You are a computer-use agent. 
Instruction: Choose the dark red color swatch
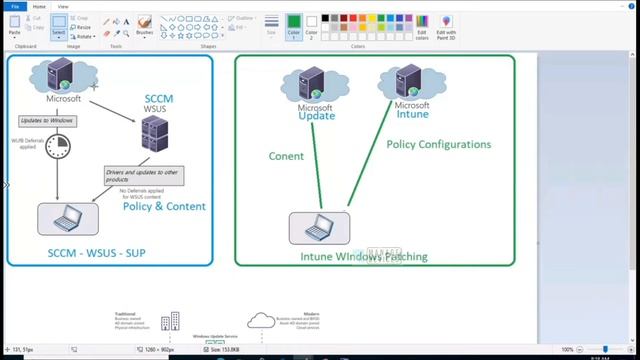344,18
